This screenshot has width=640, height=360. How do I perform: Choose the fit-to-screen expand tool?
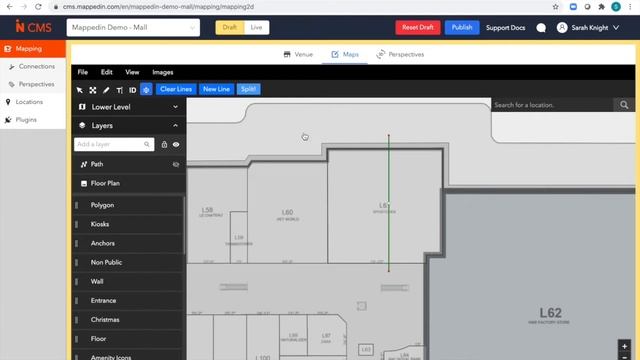tap(93, 90)
